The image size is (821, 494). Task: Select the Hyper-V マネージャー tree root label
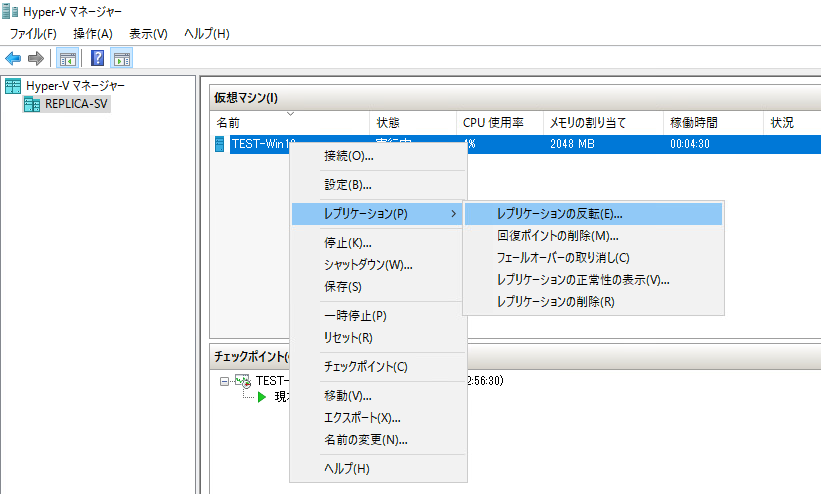[x=75, y=86]
